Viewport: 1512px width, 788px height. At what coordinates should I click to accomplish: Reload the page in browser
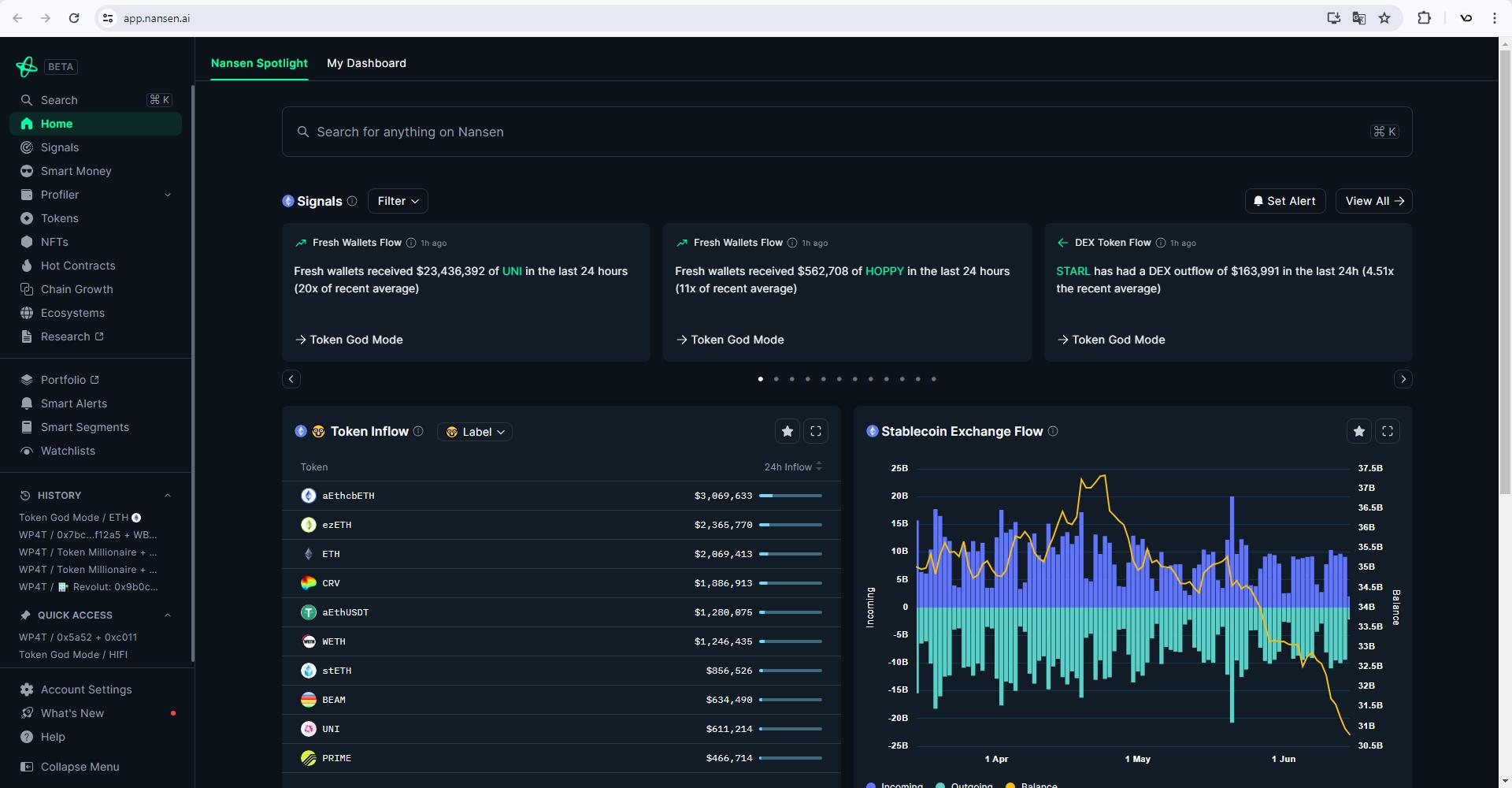(x=74, y=18)
